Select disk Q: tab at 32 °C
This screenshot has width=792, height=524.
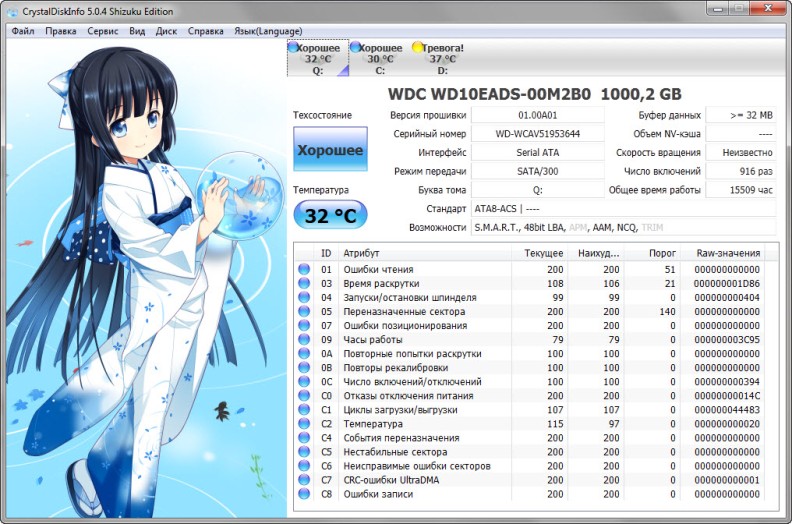click(x=318, y=59)
